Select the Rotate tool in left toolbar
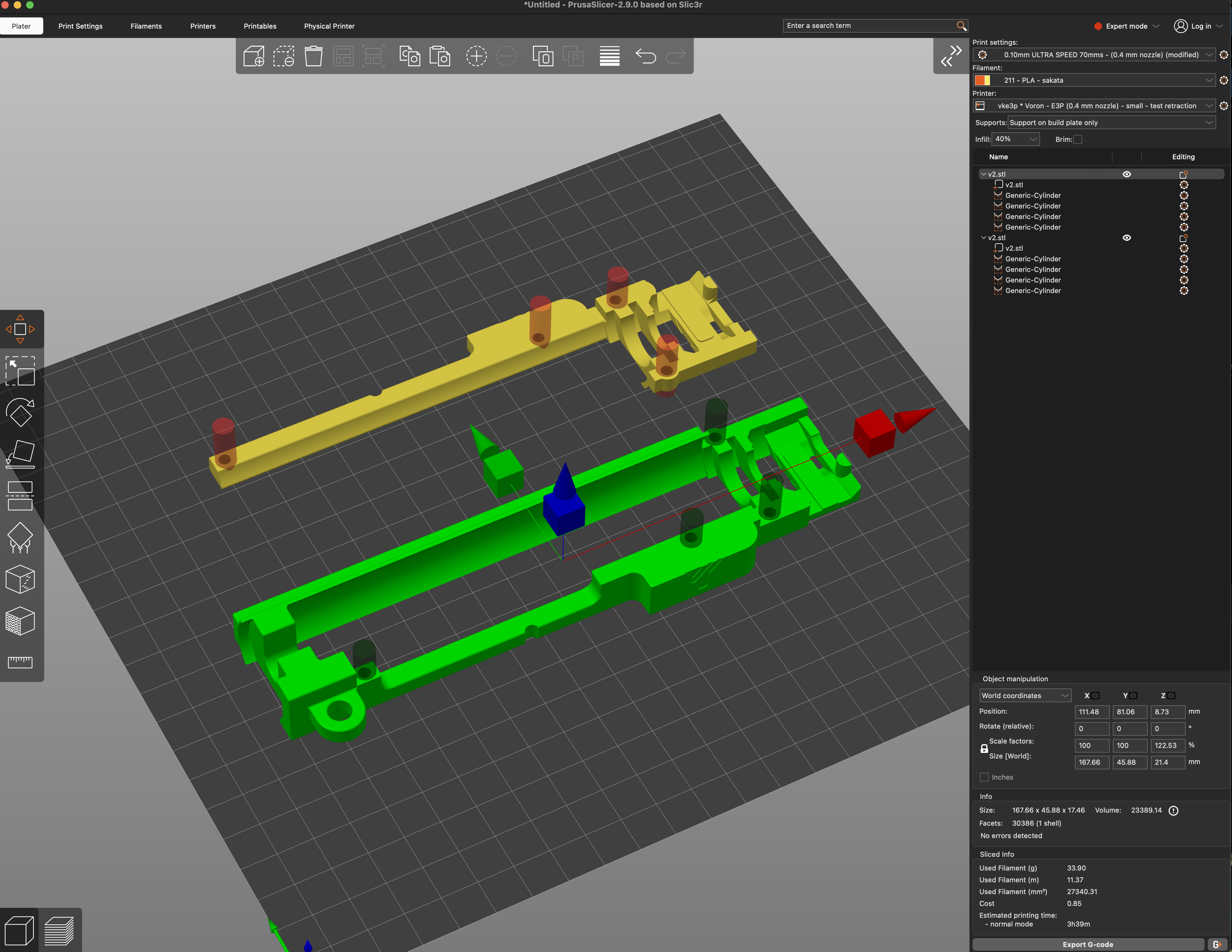The image size is (1232, 952). [x=20, y=412]
